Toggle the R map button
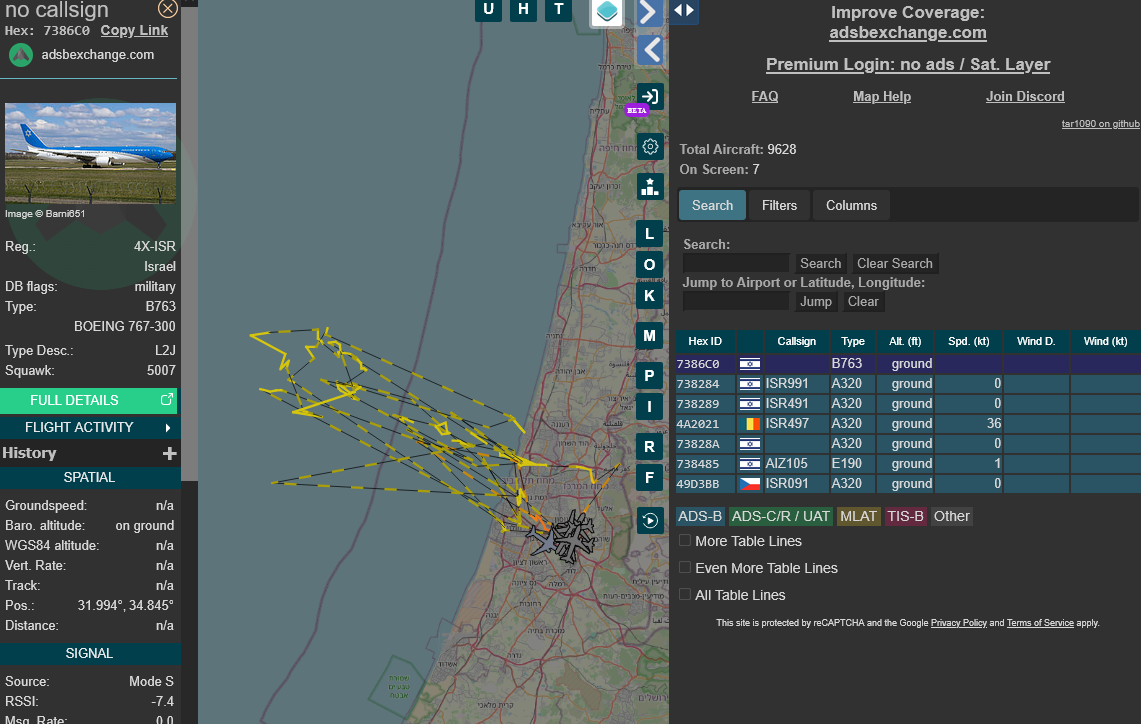The width and height of the screenshot is (1141, 724). point(649,446)
